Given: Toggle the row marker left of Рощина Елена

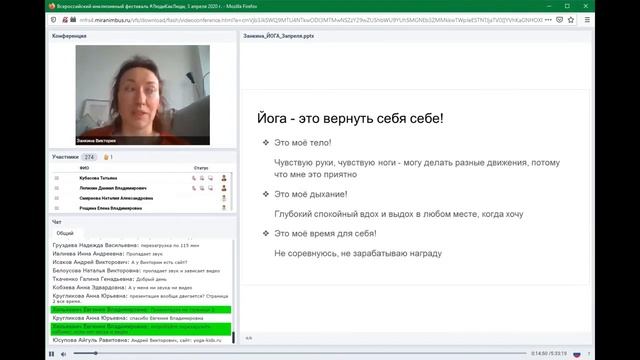Looking at the screenshot, I should (x=57, y=208).
